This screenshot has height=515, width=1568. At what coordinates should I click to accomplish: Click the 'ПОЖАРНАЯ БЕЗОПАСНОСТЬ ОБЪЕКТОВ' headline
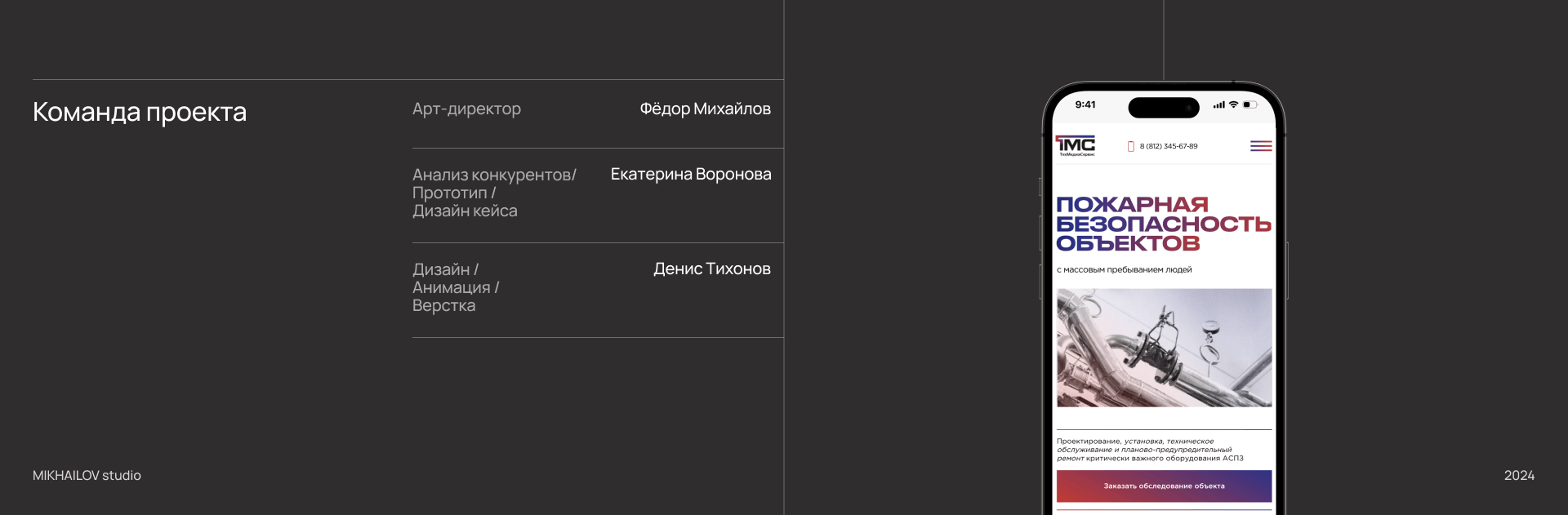click(1163, 224)
